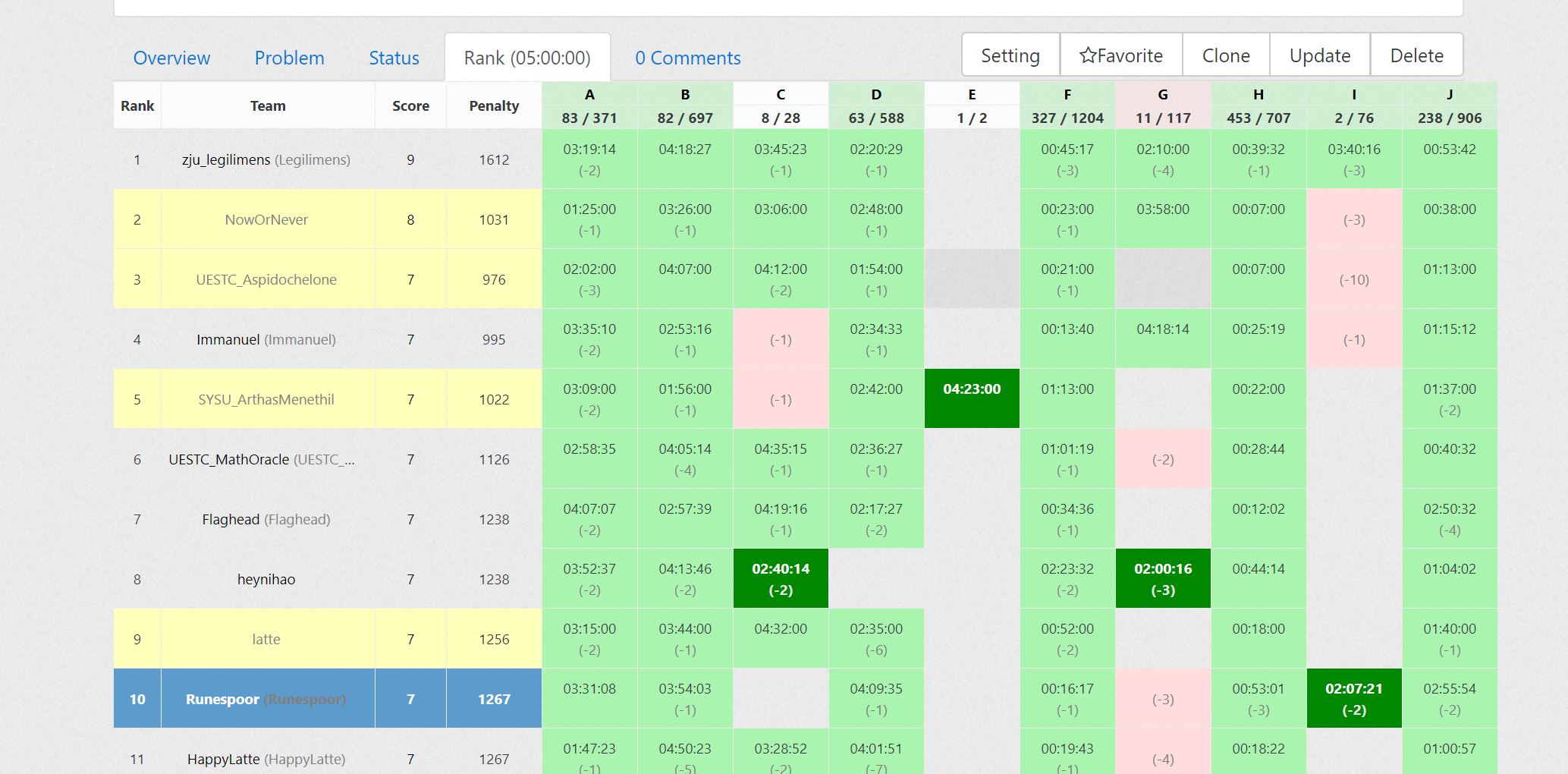Image resolution: width=1568 pixels, height=774 pixels.
Task: Click problem A column header
Action: click(589, 95)
